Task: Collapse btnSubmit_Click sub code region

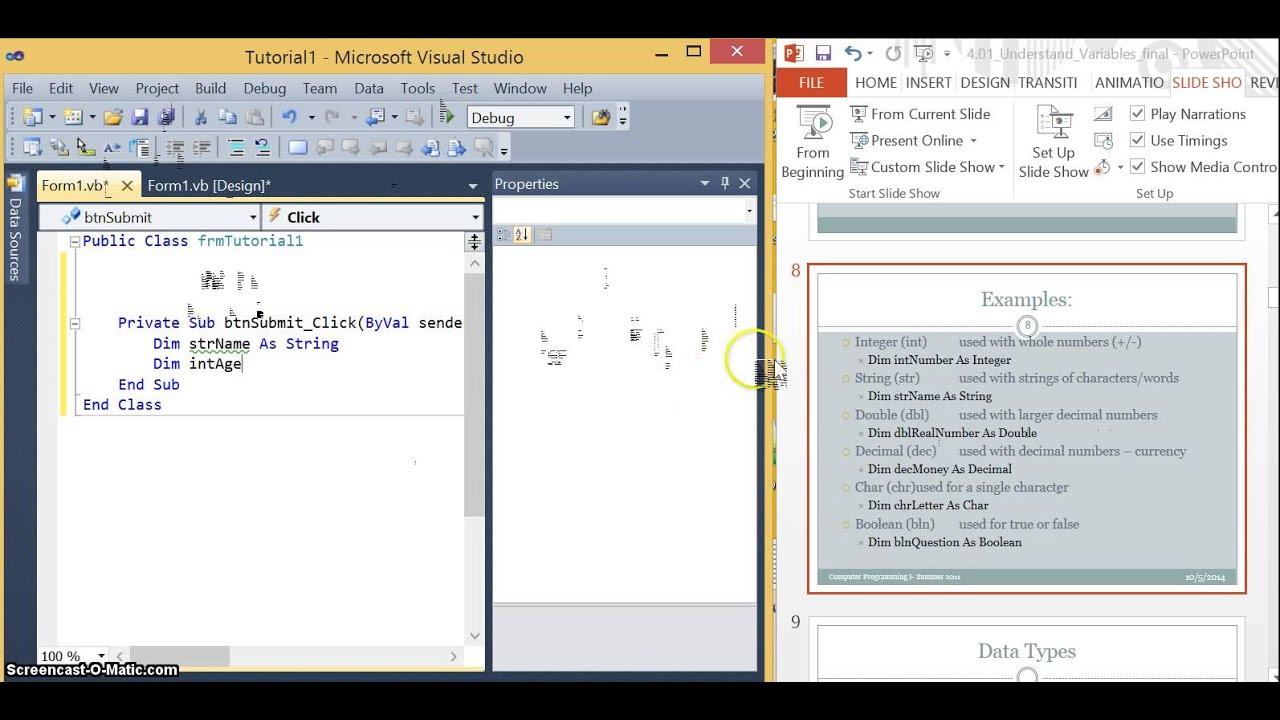Action: [x=74, y=323]
